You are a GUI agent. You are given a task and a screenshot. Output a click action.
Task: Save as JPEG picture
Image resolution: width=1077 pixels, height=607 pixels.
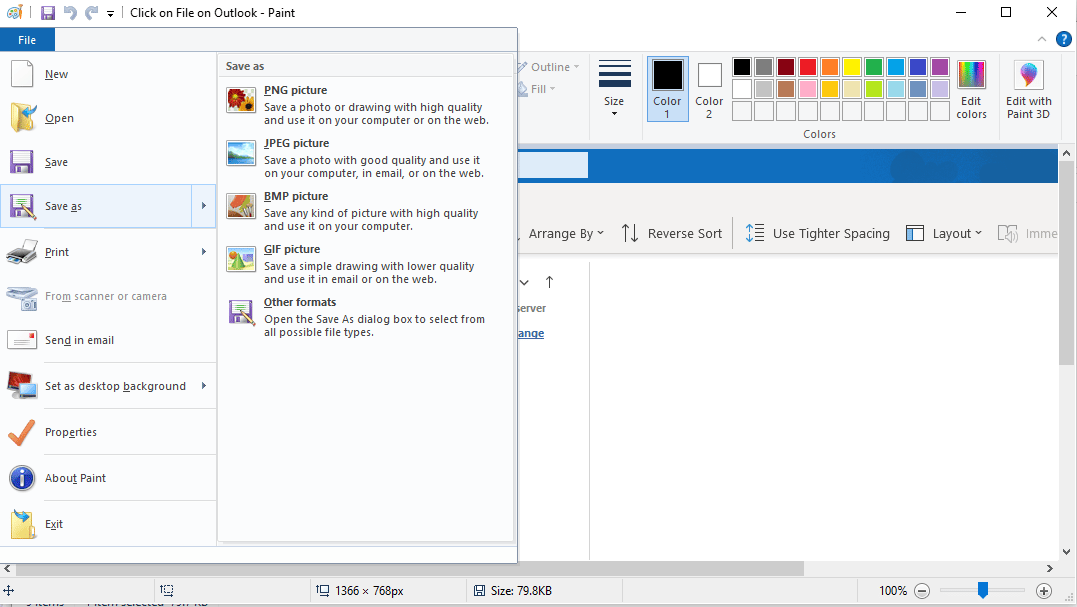(x=365, y=158)
